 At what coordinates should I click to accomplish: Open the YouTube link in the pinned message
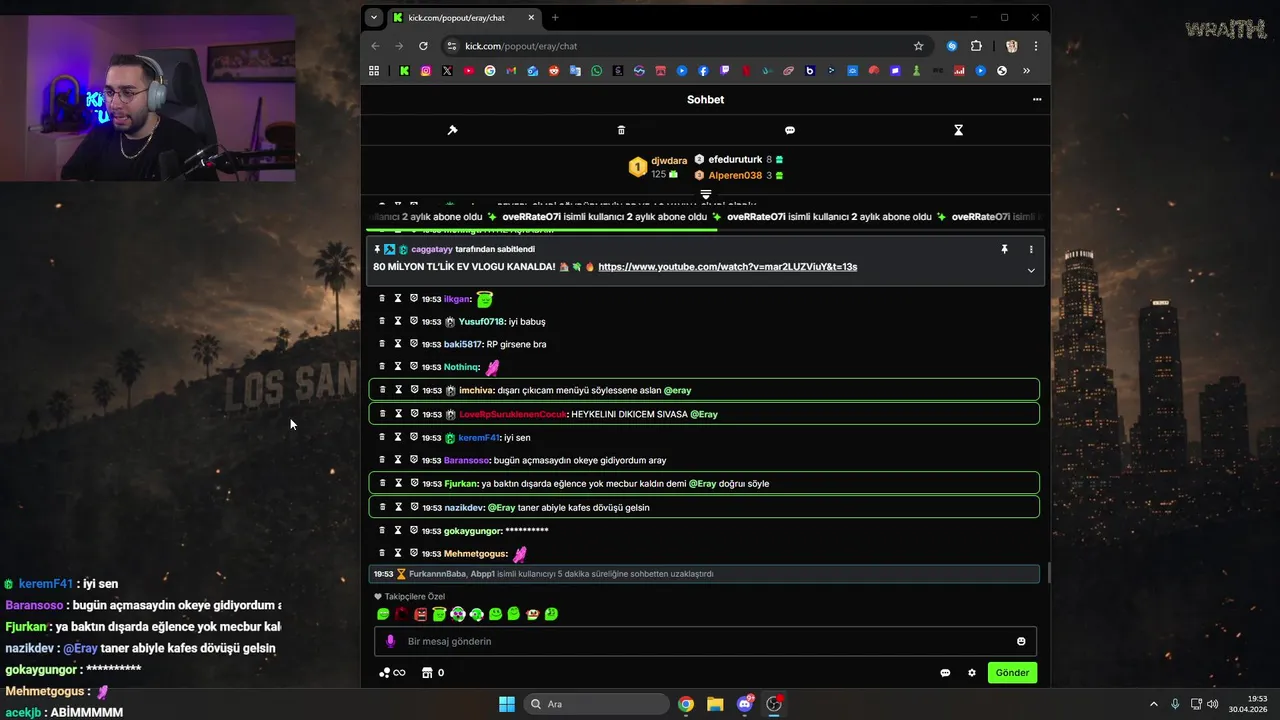727,267
